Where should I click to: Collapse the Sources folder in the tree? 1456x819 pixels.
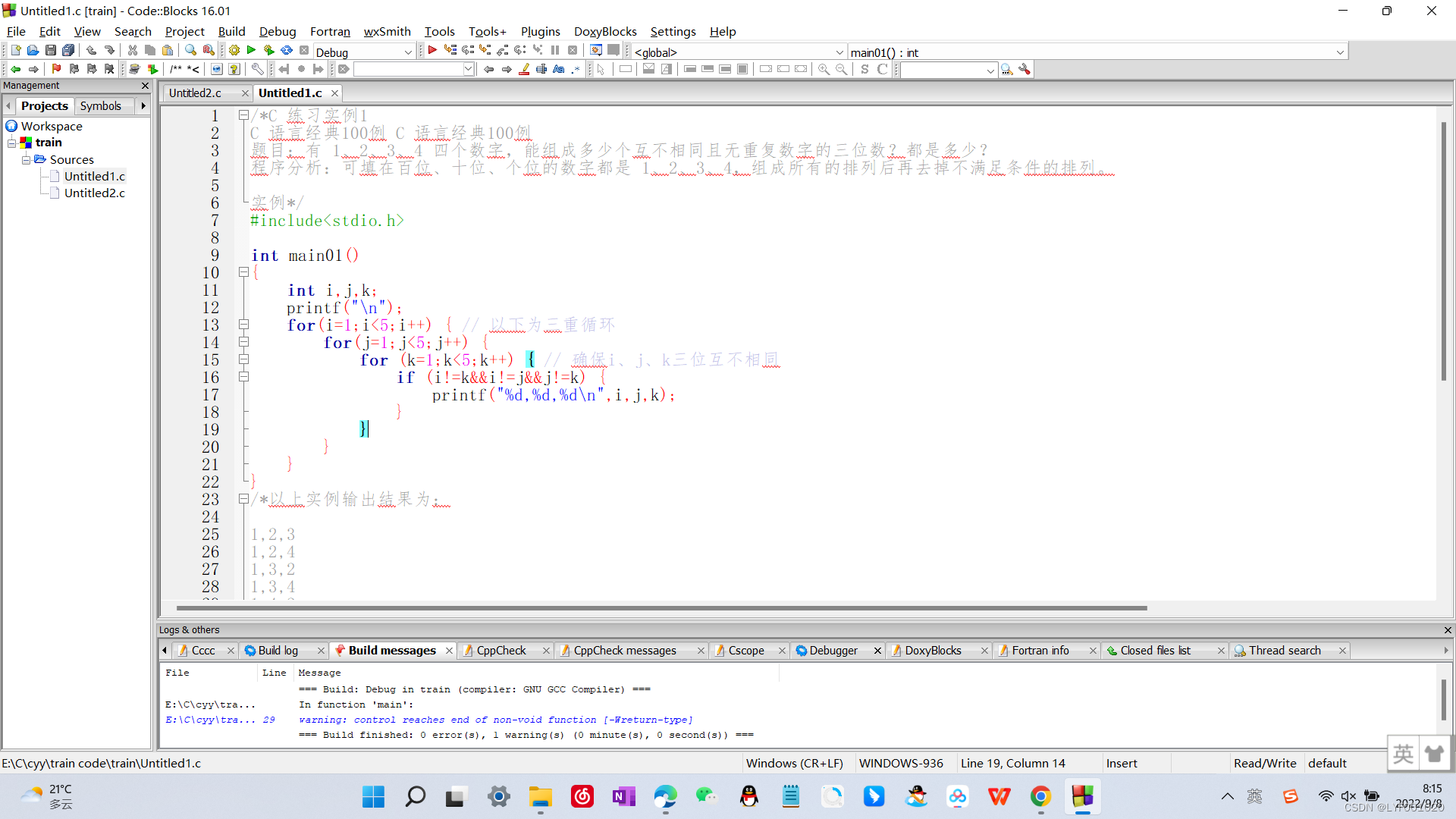[26, 159]
